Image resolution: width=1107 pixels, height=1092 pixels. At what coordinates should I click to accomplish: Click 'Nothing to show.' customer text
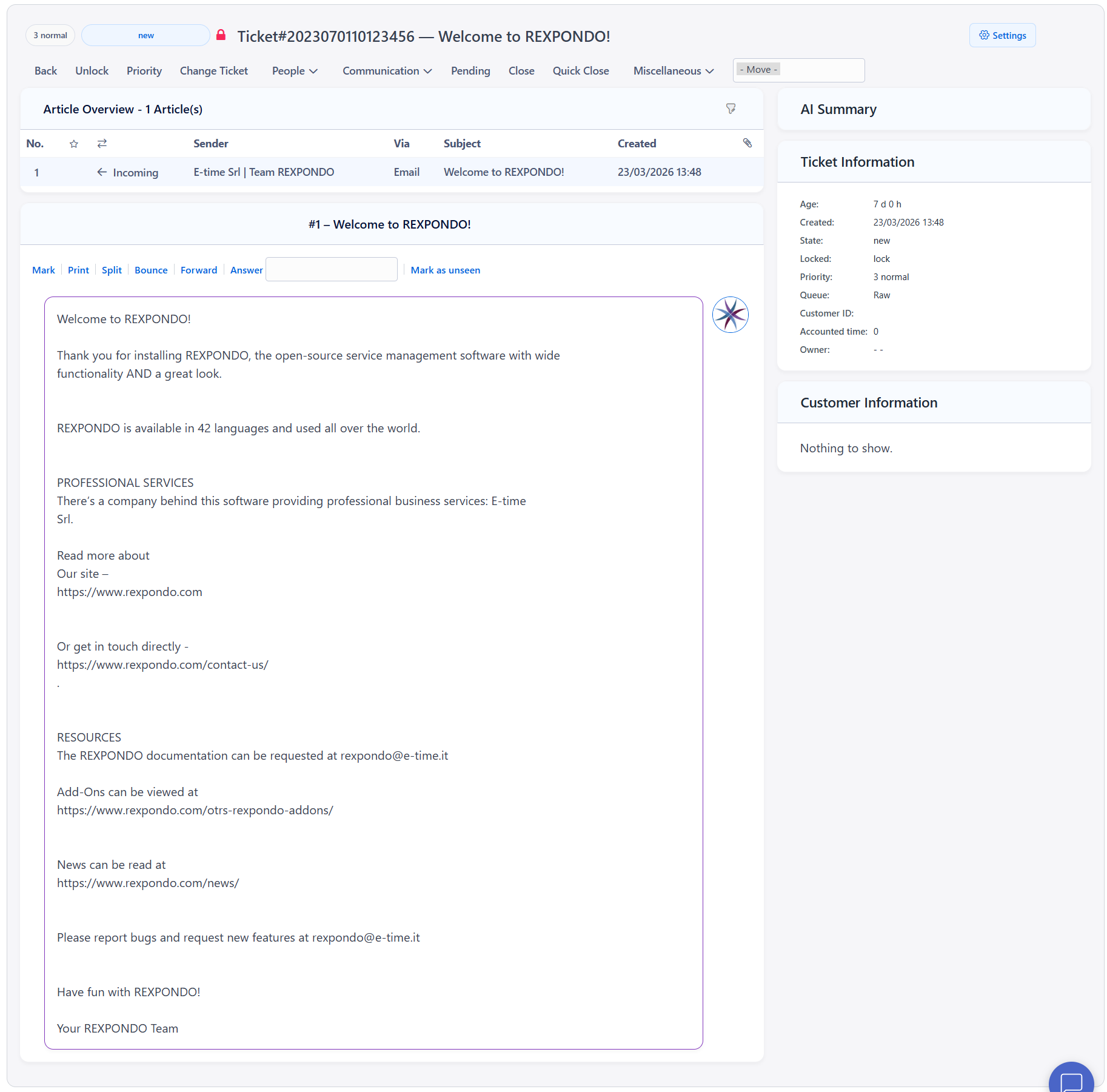[x=846, y=448]
